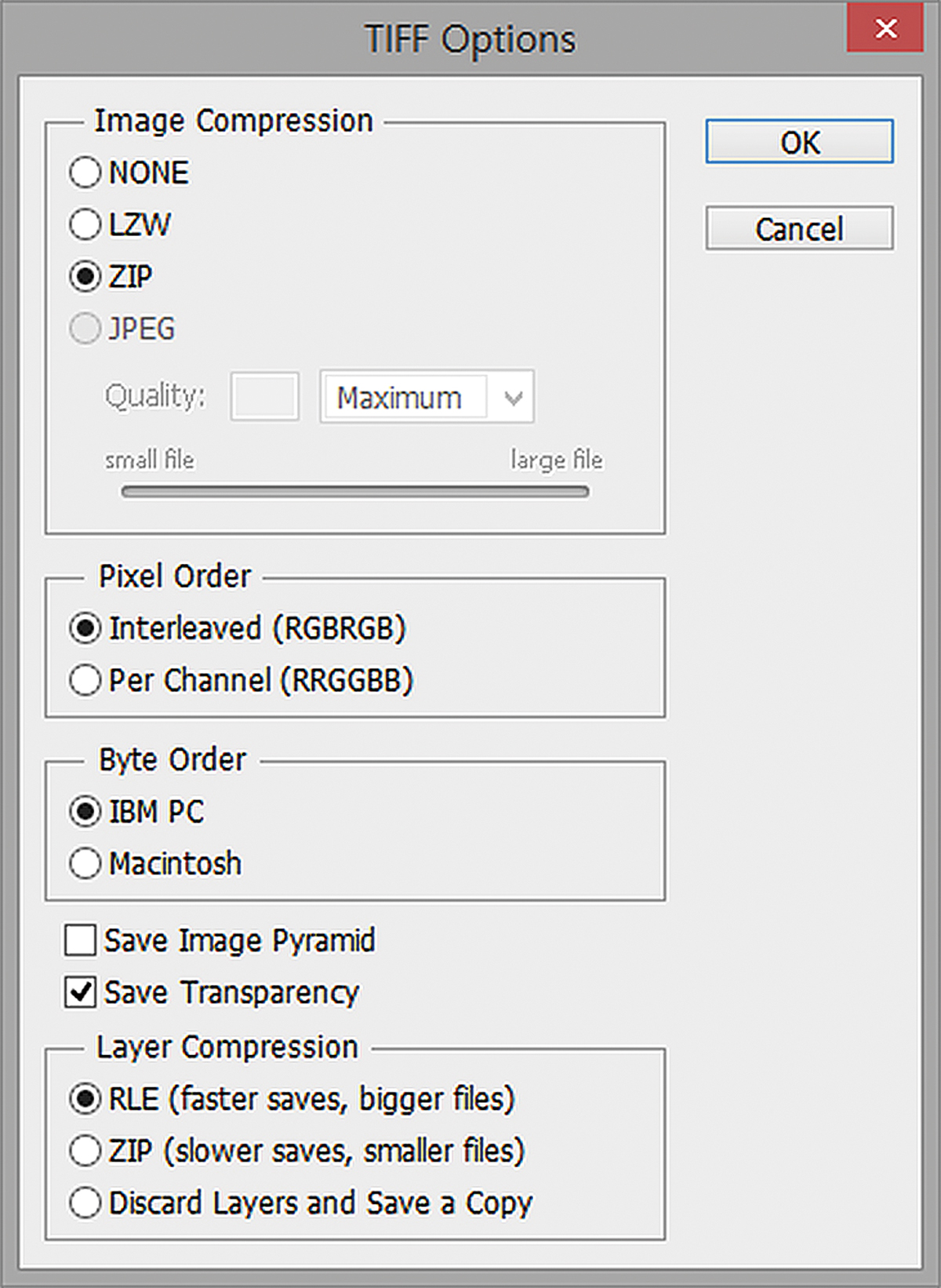The image size is (941, 1288).
Task: Select IBM PC byte order
Action: (x=85, y=811)
